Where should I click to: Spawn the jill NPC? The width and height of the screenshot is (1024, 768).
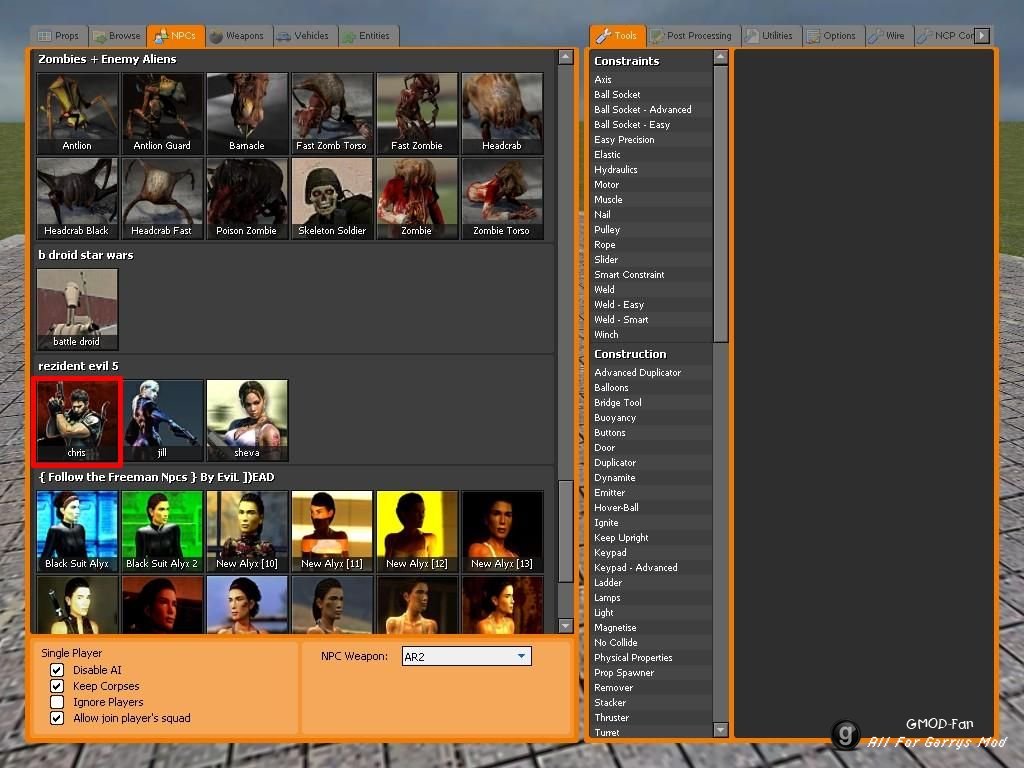[162, 420]
